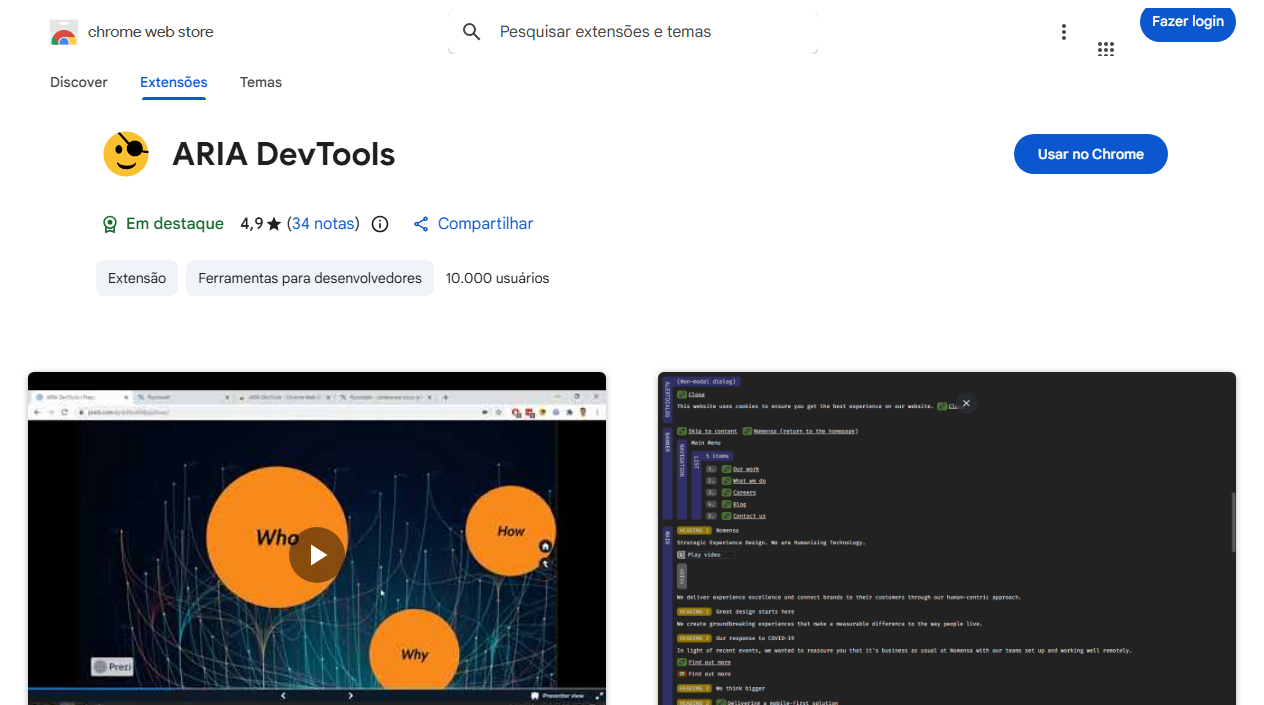This screenshot has width=1264, height=705.
Task: Switch to the Temas tab
Action: point(260,82)
